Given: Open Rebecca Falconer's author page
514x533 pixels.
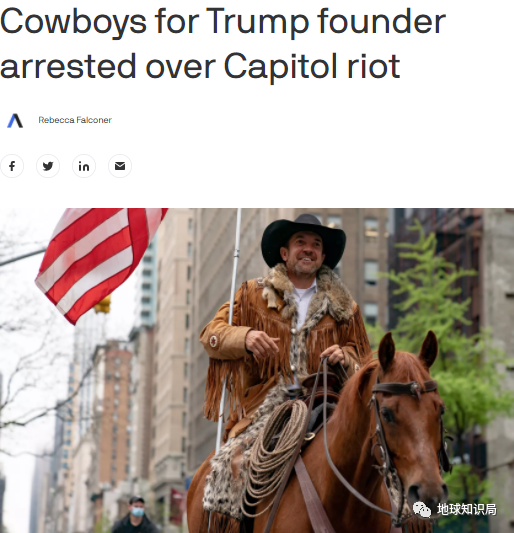Looking at the screenshot, I should coord(75,120).
